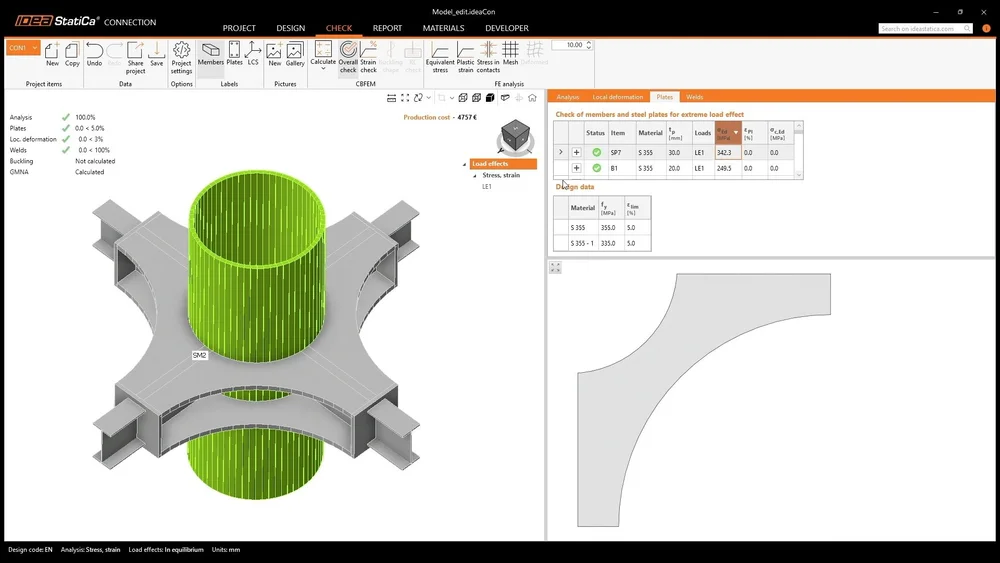Viewport: 1000px width, 563px height.
Task: Click Share project icon
Action: point(135,57)
